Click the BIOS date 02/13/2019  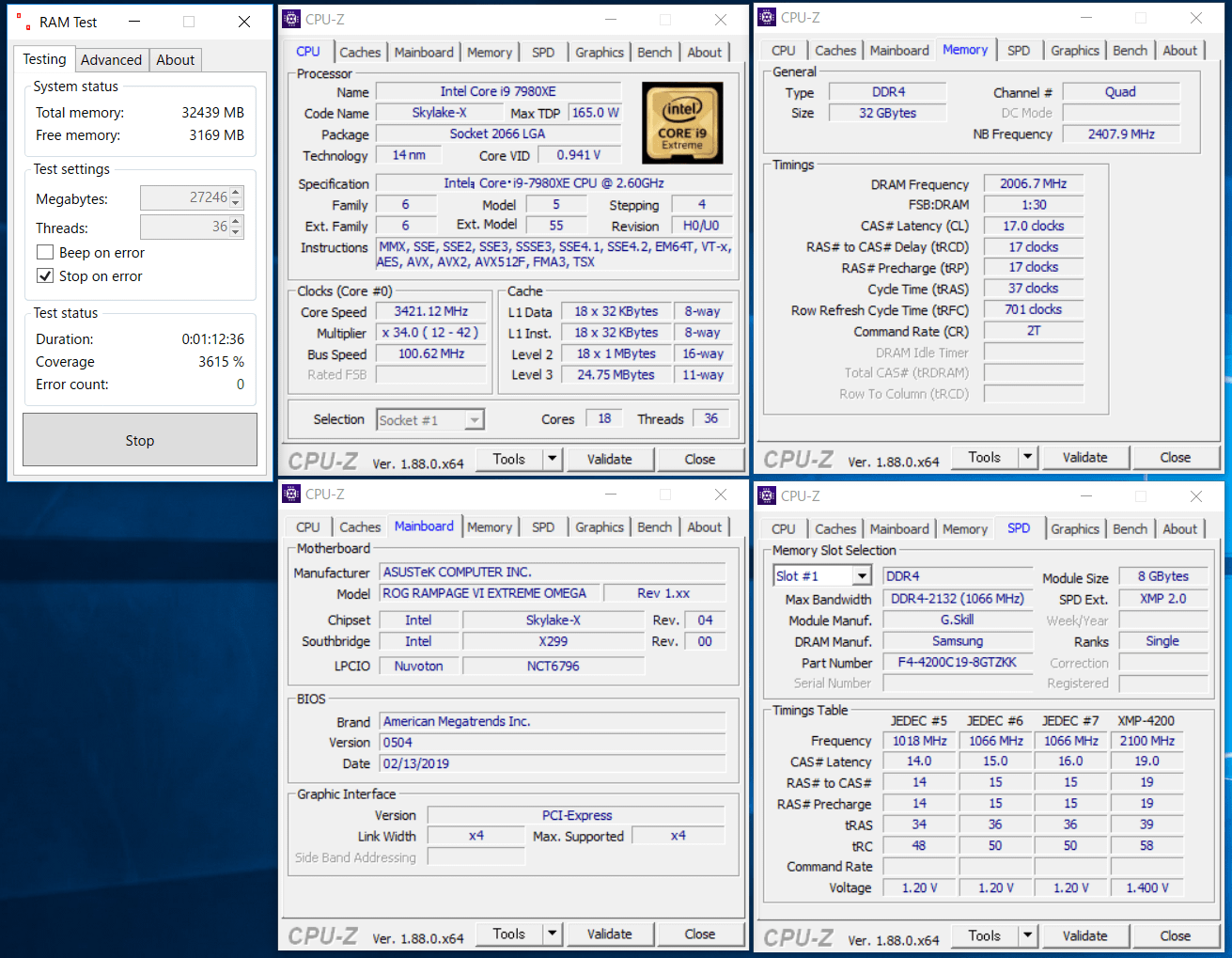[553, 763]
